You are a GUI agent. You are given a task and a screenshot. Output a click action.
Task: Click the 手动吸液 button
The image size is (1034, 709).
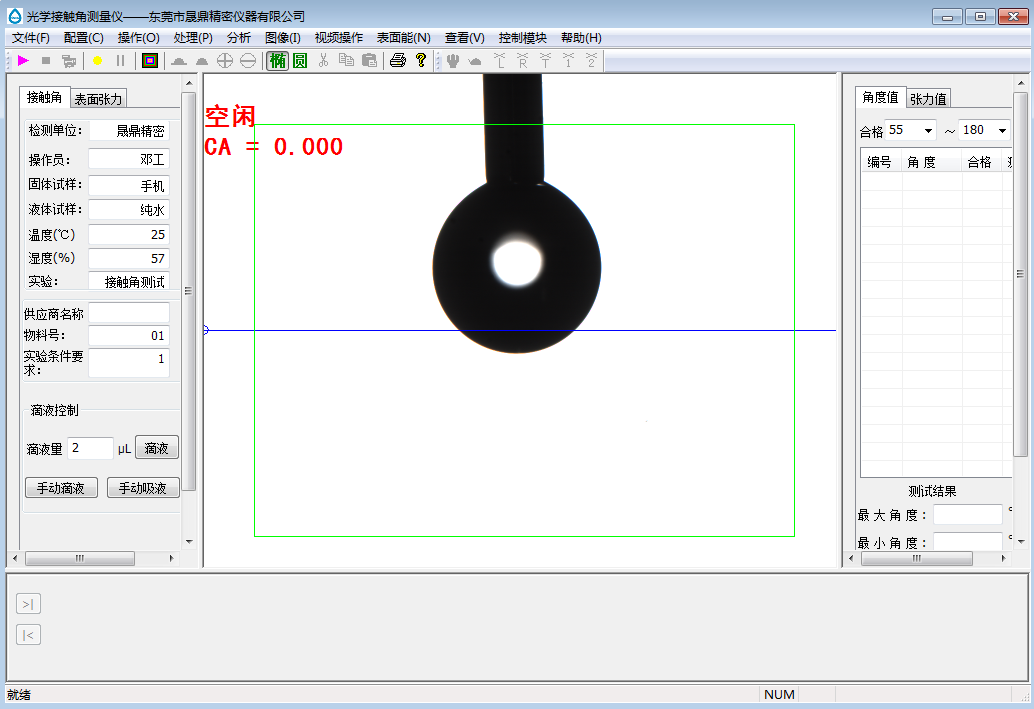coord(143,488)
